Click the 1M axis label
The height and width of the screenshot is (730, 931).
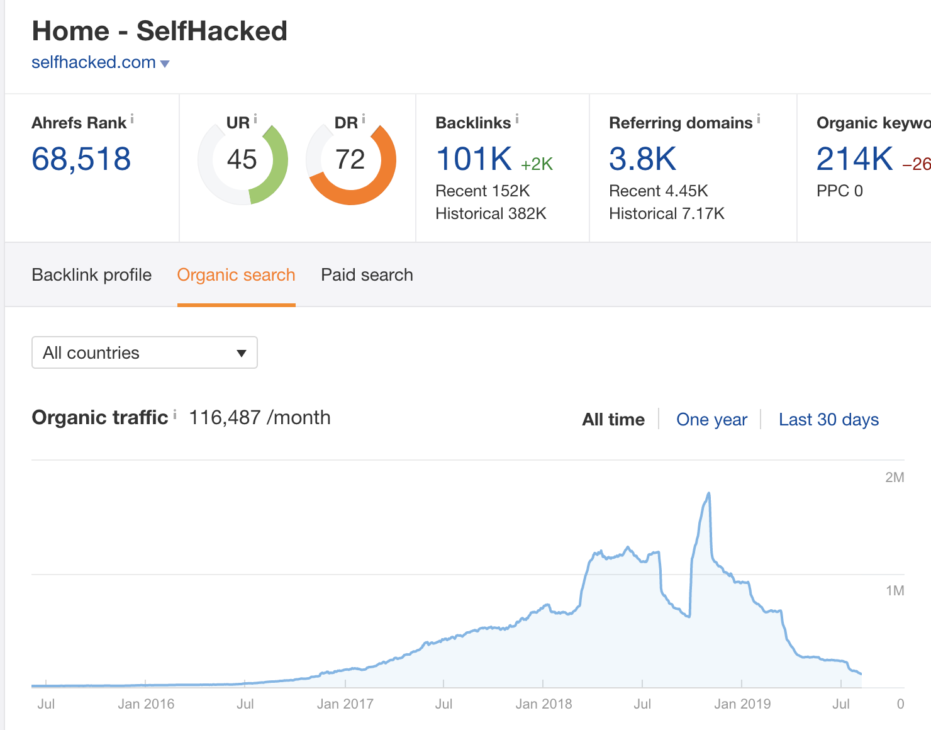895,590
